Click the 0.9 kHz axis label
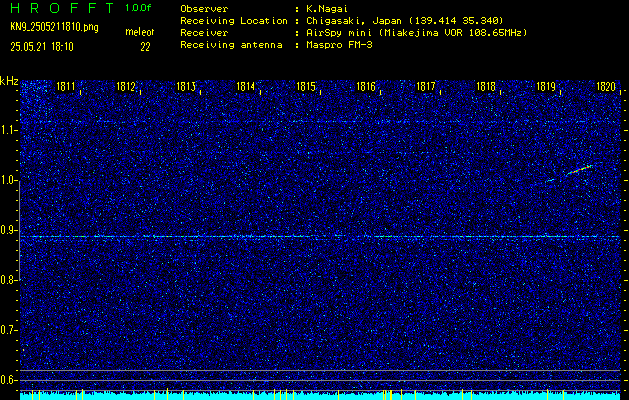Screen dimensions: 629x400 [7, 230]
